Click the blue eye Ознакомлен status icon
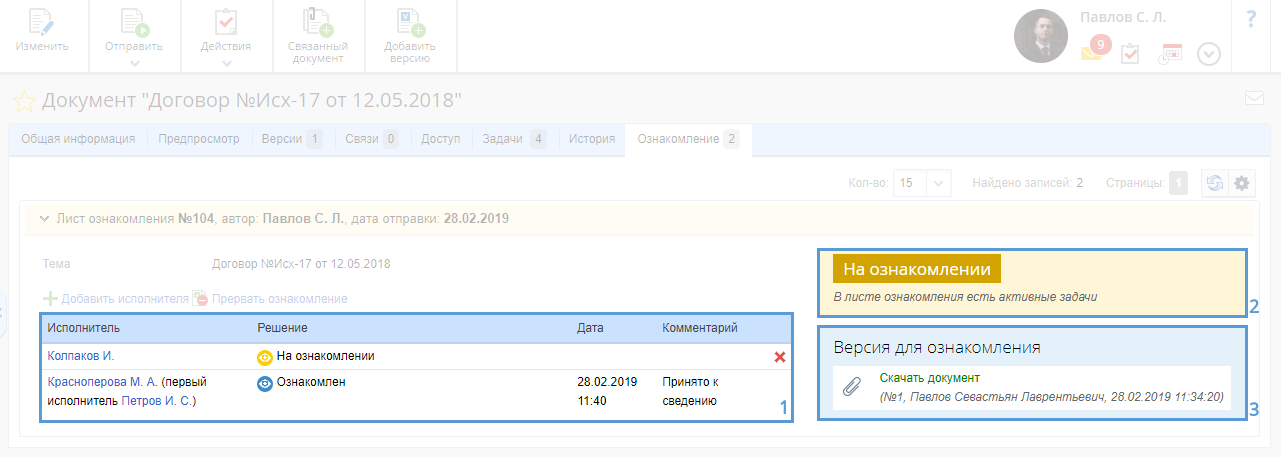 coord(265,382)
